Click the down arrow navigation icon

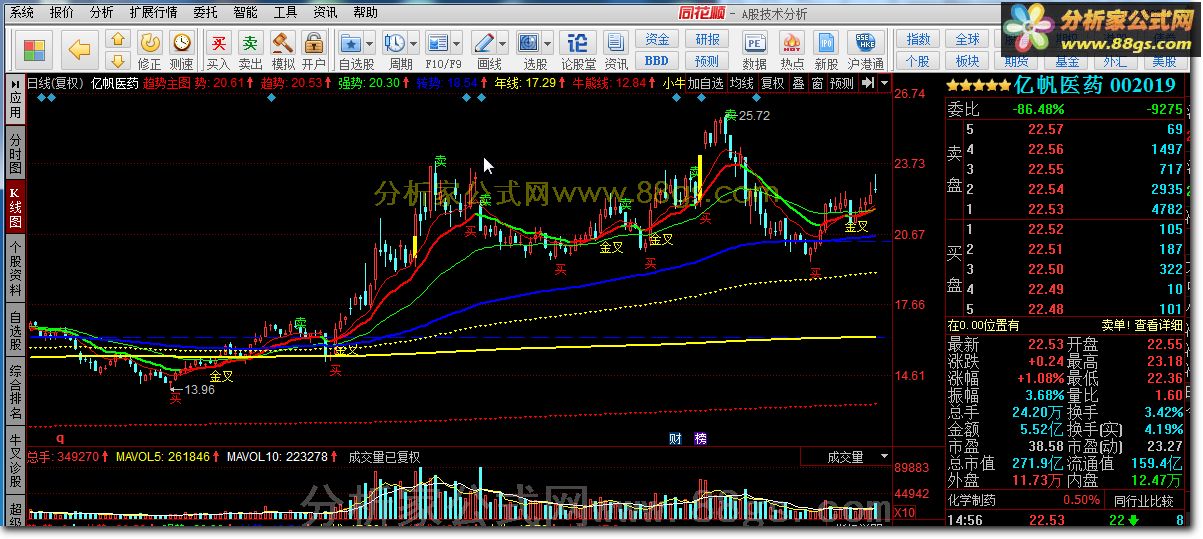point(117,60)
